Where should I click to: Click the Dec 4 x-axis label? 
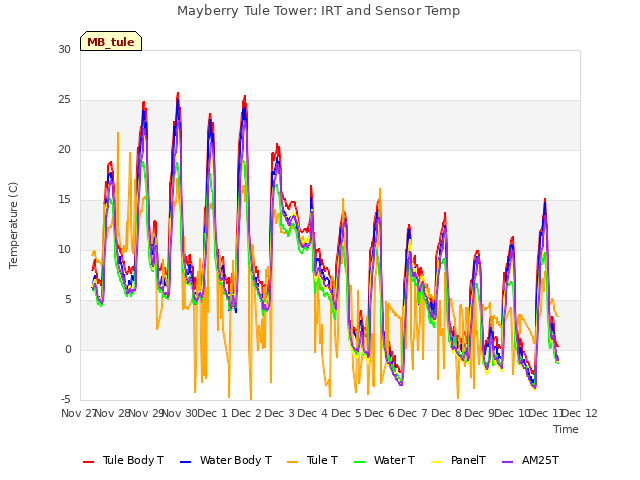[312, 413]
